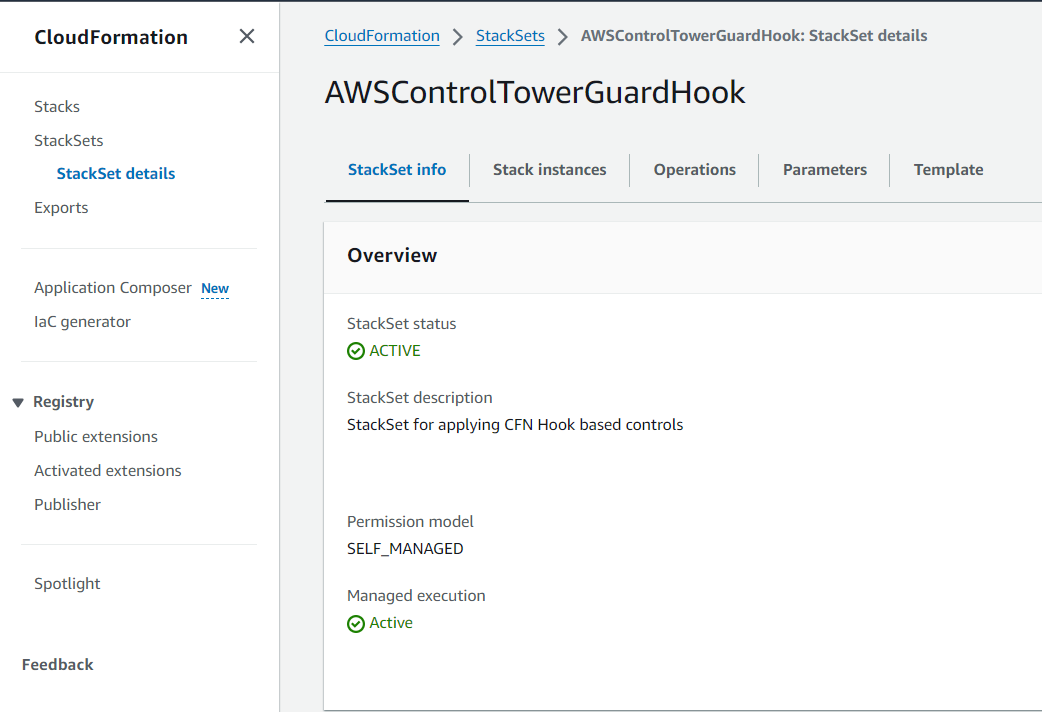Select StackSet details in the sidebar

[x=116, y=174]
